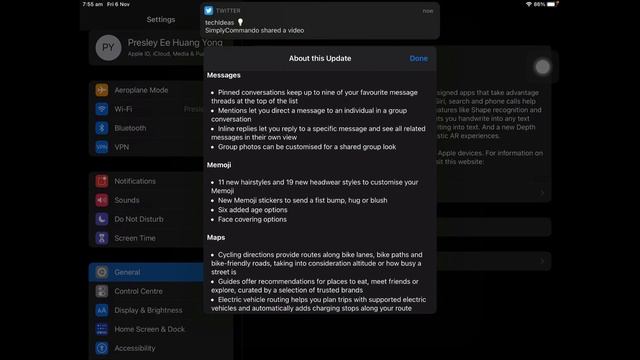Screen dimensions: 640x360
Task: Tap the Home Screen & Dock icon
Action: [x=102, y=329]
